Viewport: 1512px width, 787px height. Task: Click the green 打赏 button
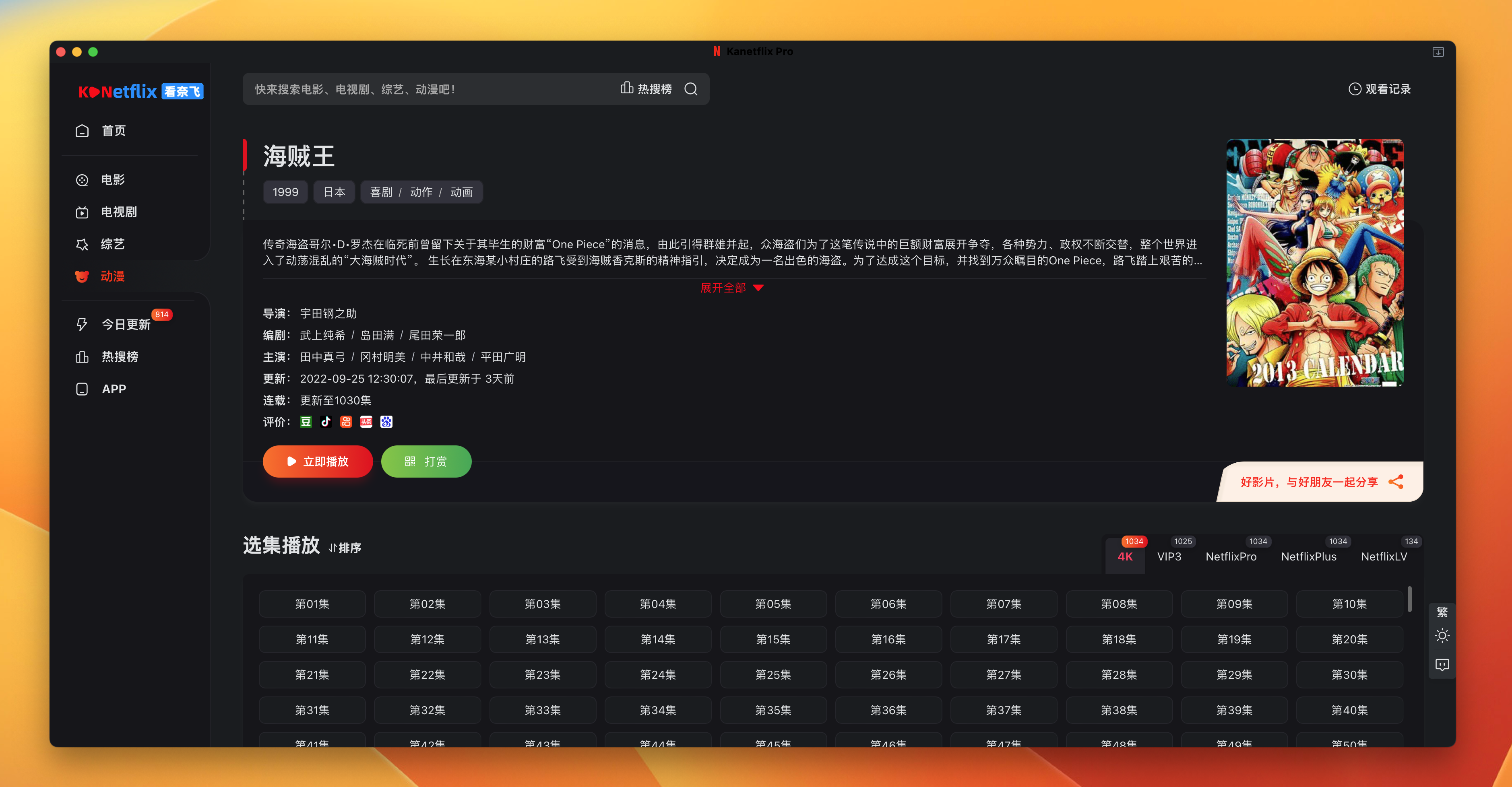pyautogui.click(x=426, y=461)
